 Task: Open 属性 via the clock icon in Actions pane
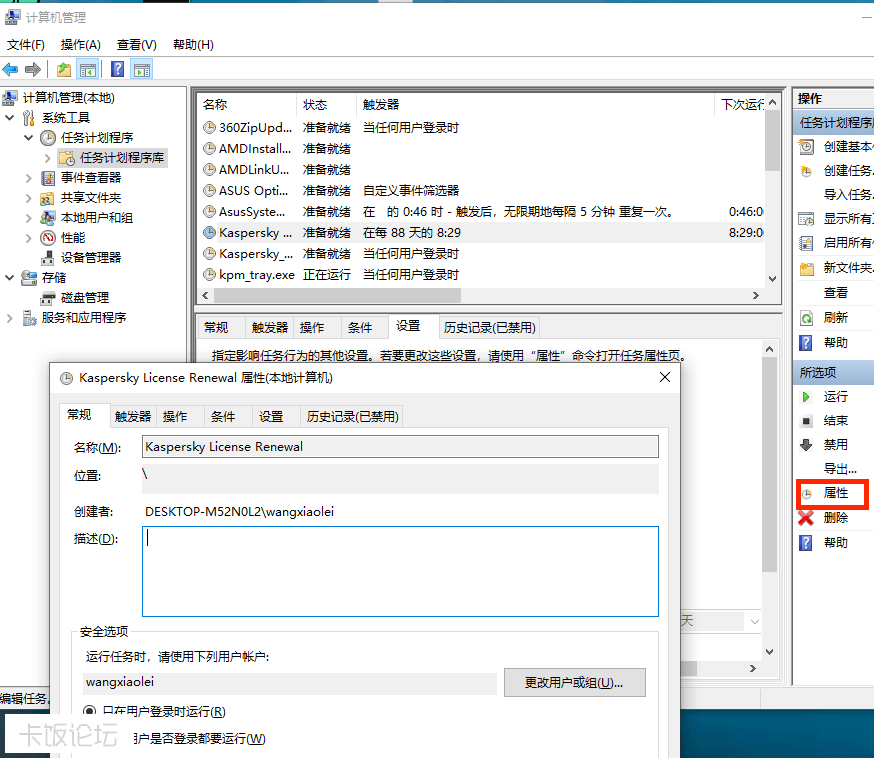[807, 493]
